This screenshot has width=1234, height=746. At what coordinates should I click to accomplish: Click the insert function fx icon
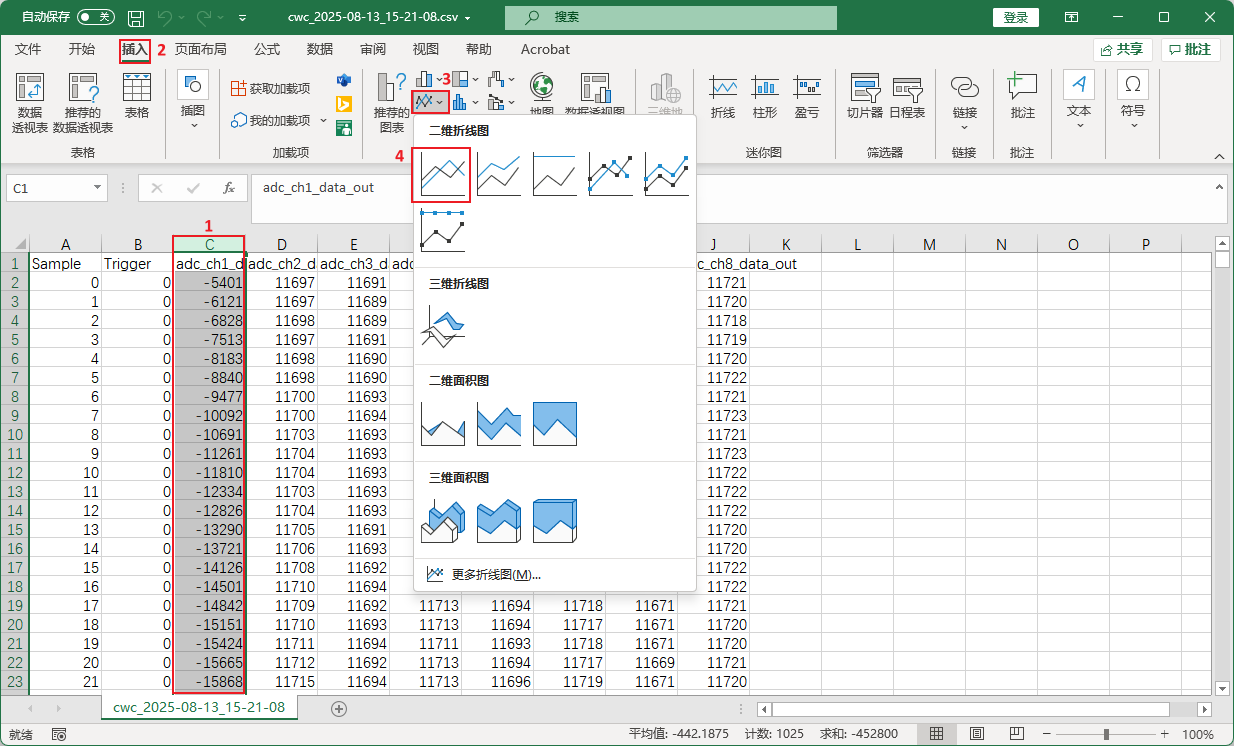pyautogui.click(x=229, y=188)
